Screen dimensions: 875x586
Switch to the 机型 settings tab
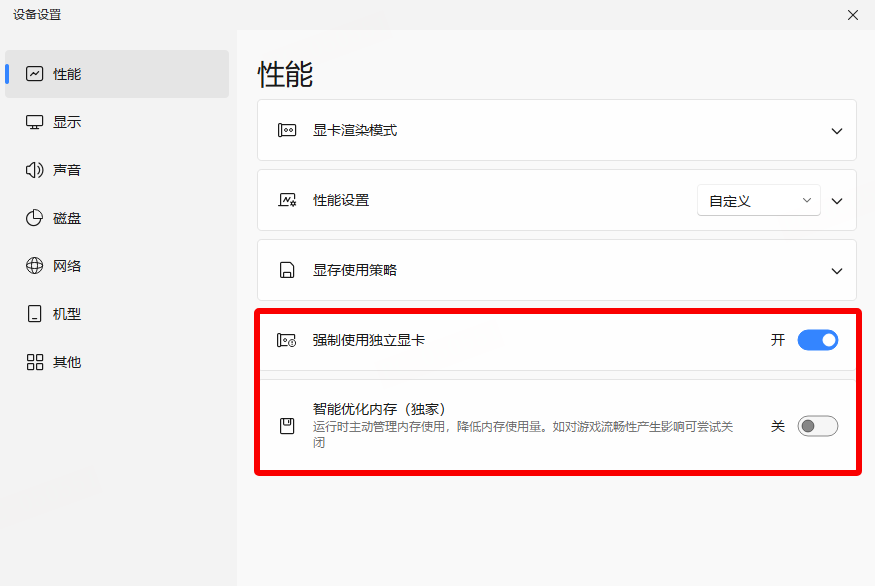66,314
